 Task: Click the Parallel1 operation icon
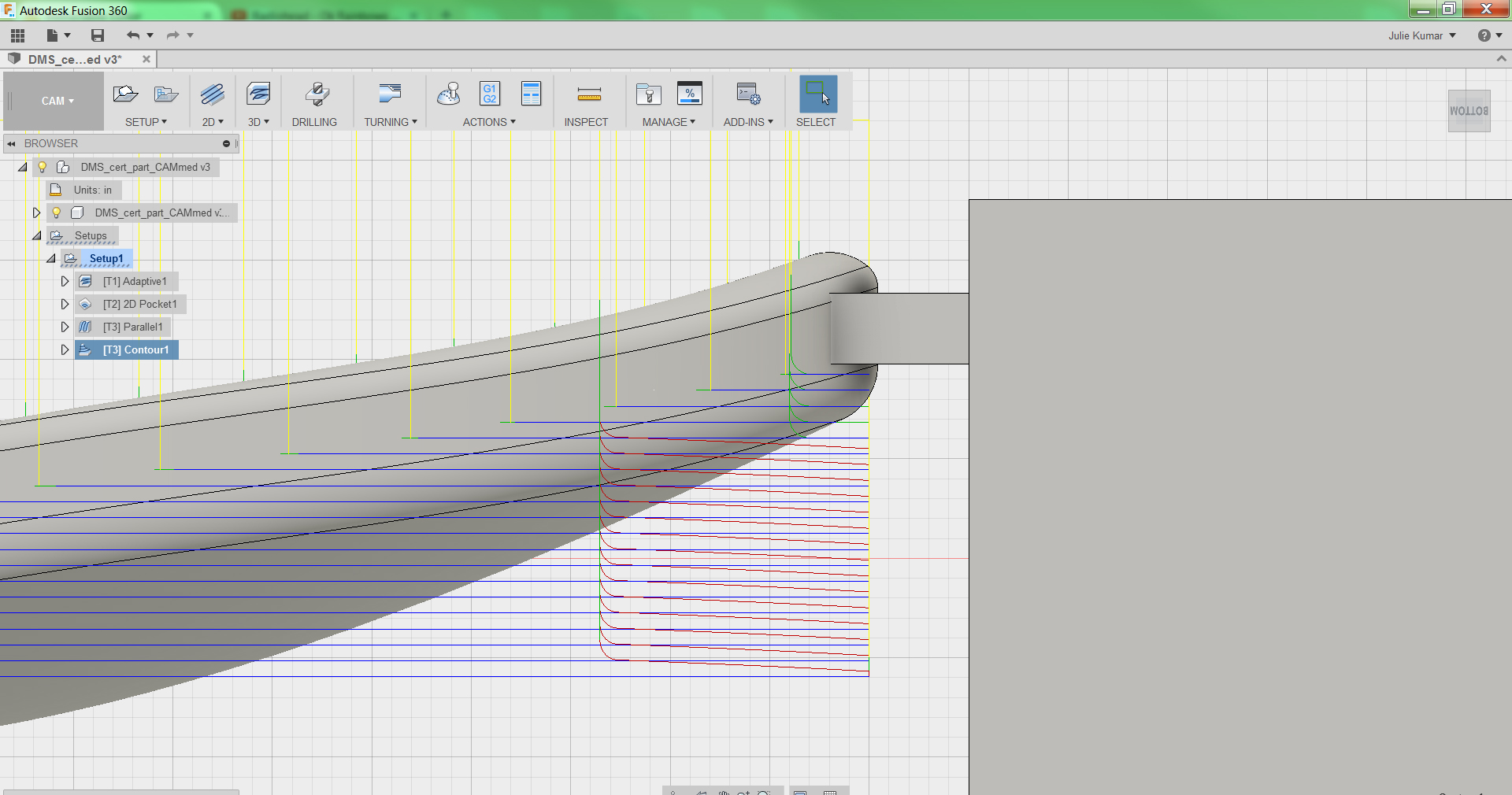[x=85, y=327]
